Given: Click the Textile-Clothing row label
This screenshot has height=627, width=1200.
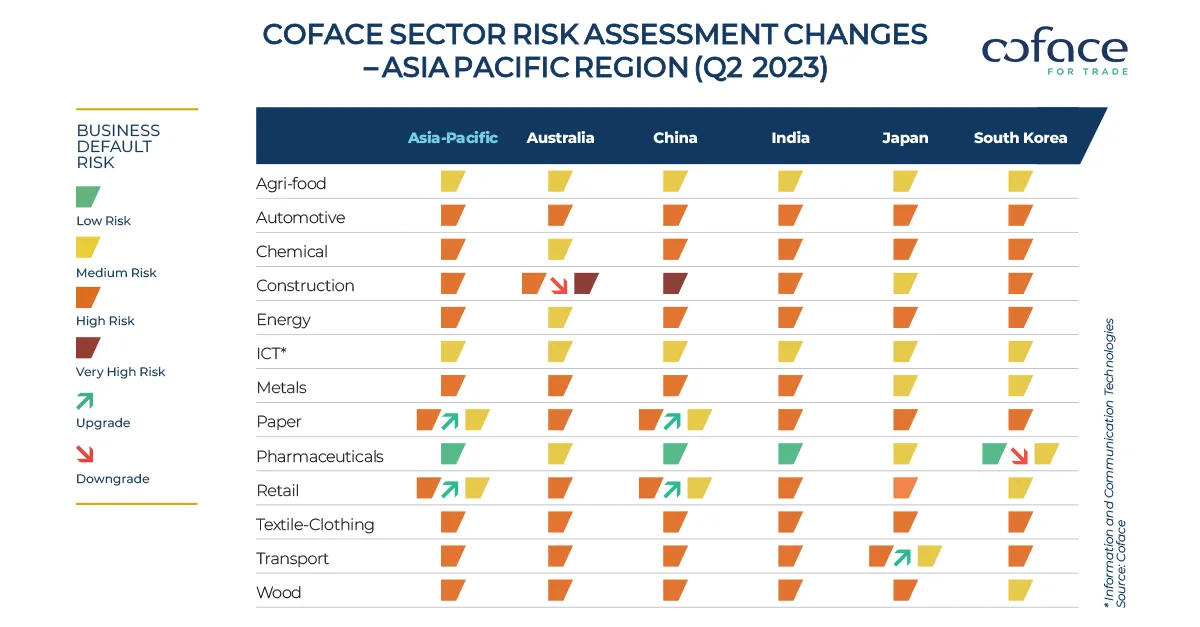Looking at the screenshot, I should [x=315, y=524].
